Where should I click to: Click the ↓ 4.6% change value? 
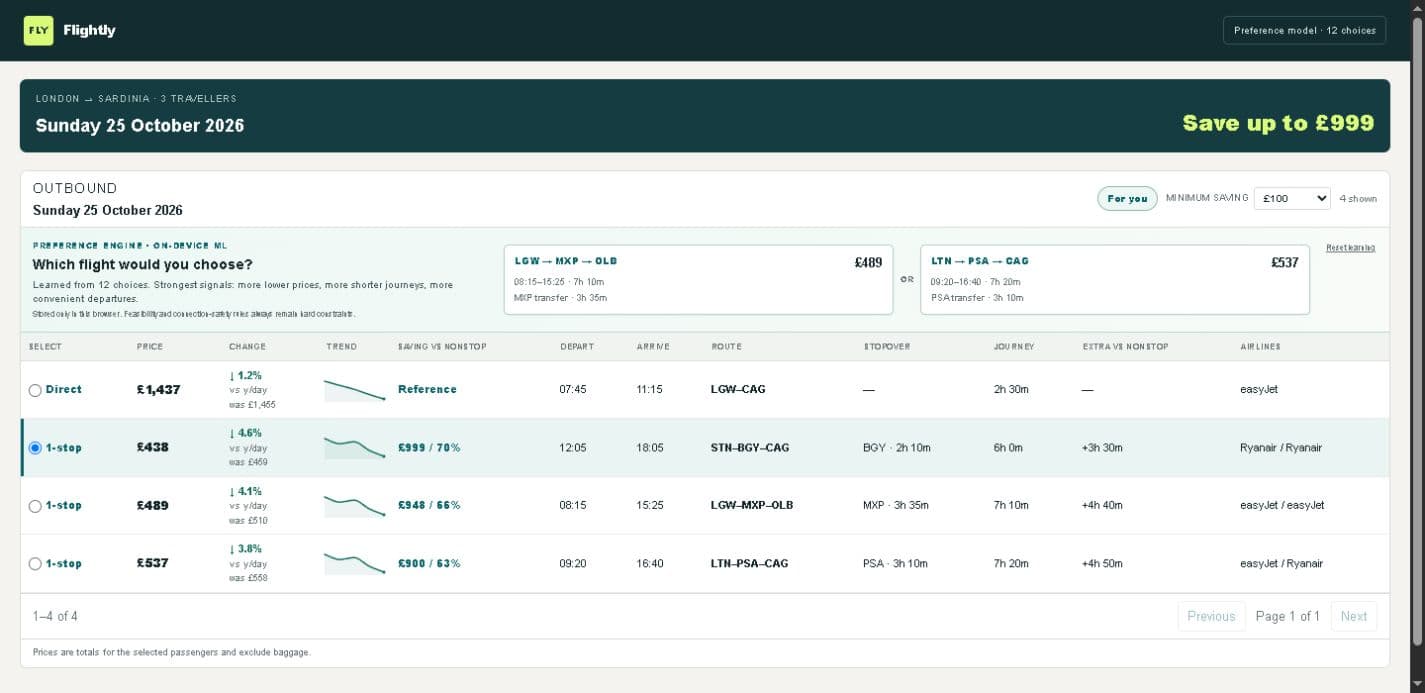point(245,434)
